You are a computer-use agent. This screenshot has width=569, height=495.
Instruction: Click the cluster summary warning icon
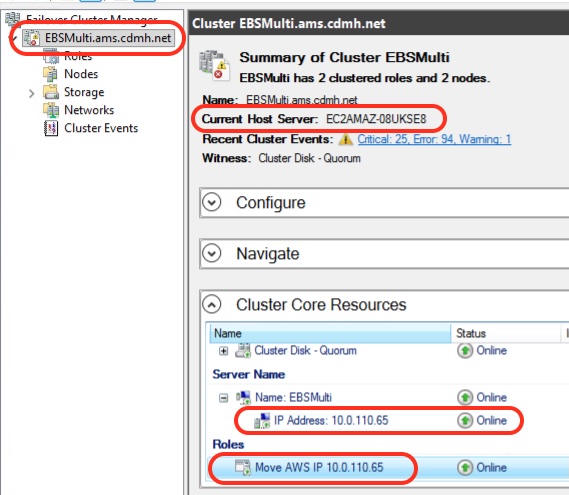pyautogui.click(x=214, y=65)
